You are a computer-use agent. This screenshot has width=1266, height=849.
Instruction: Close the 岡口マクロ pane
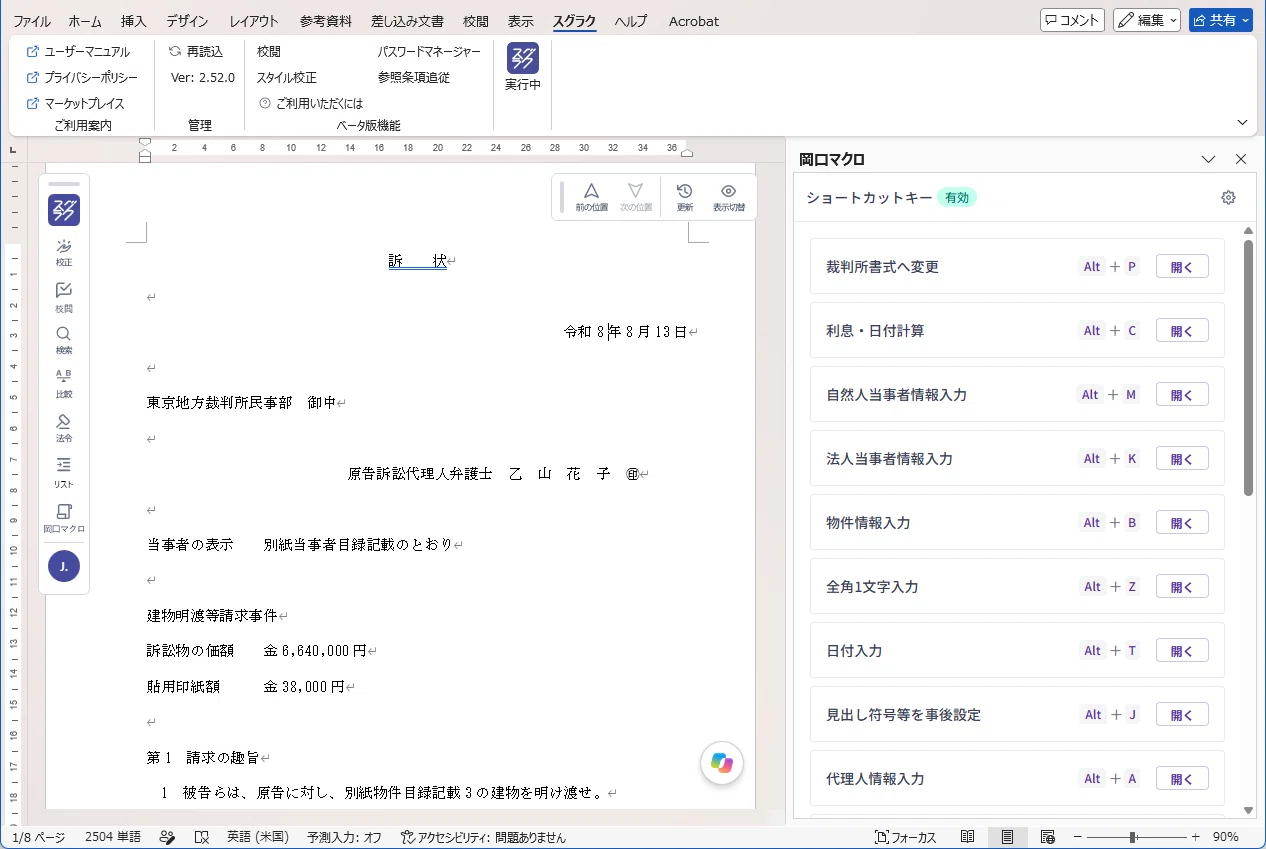point(1241,159)
